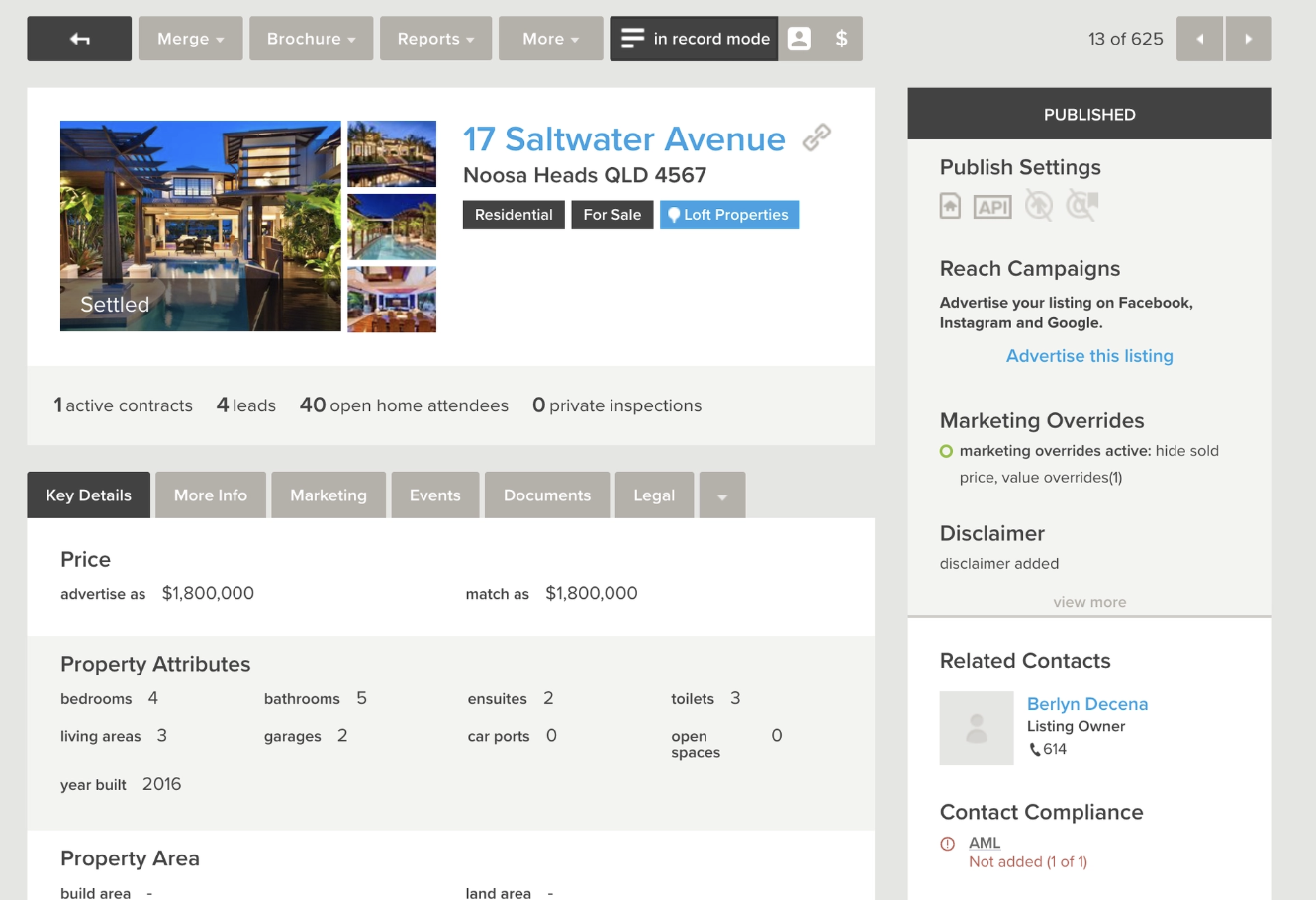Click the phone icon beside 614
The image size is (1316, 900).
1035,750
